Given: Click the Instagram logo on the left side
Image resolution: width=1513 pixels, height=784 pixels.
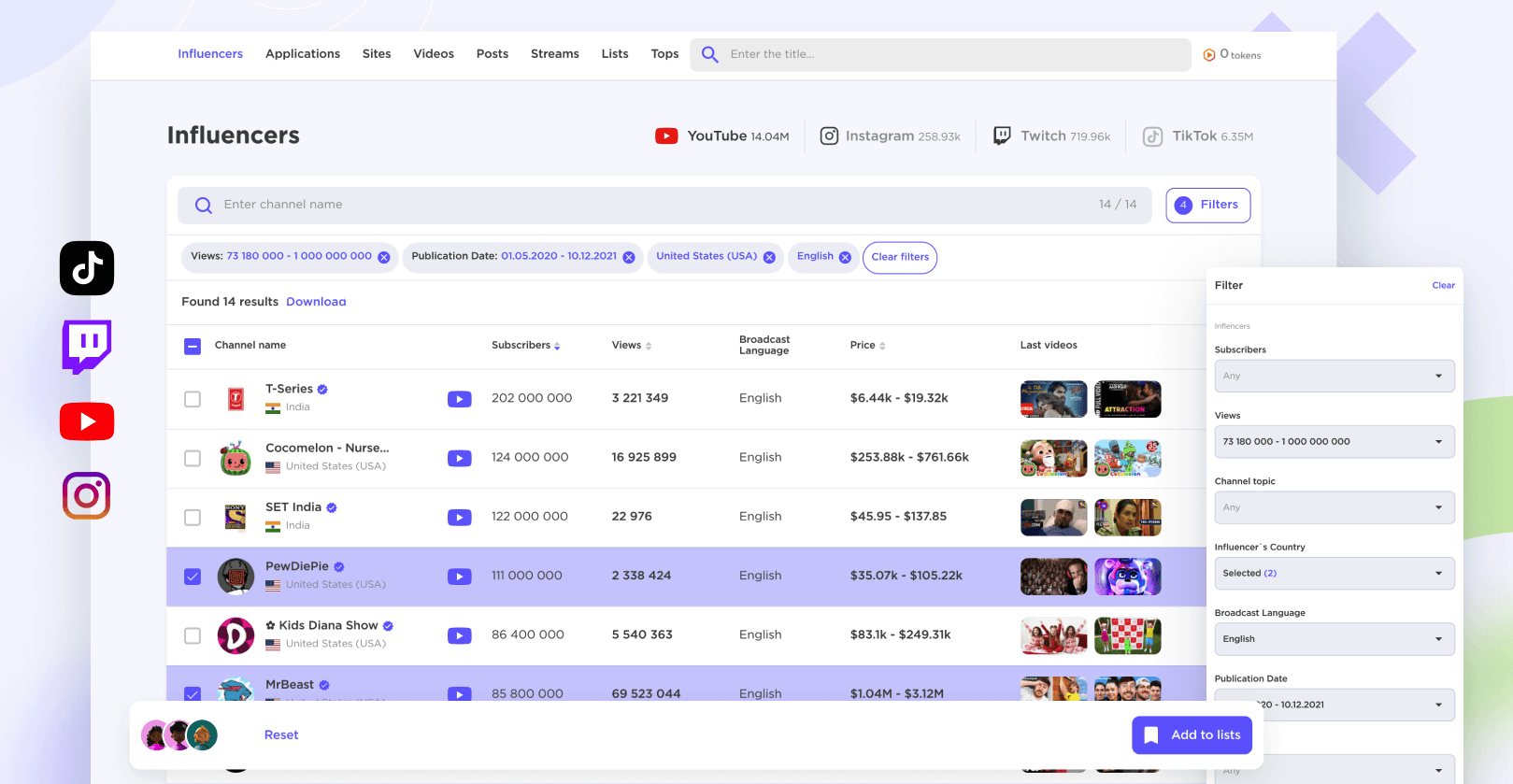Looking at the screenshot, I should [x=87, y=495].
